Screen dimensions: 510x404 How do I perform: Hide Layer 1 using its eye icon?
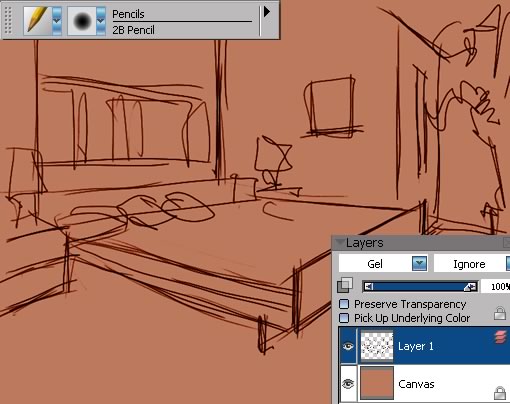[348, 346]
